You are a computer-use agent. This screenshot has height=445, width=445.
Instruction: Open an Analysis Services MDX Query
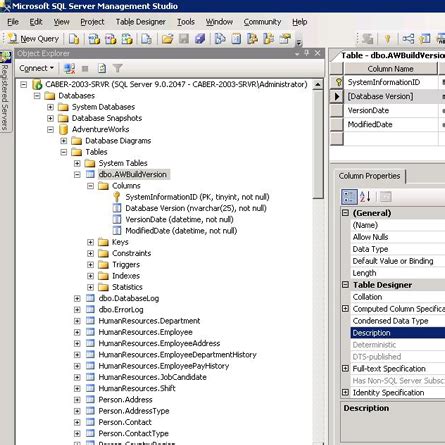pyautogui.click(x=94, y=39)
